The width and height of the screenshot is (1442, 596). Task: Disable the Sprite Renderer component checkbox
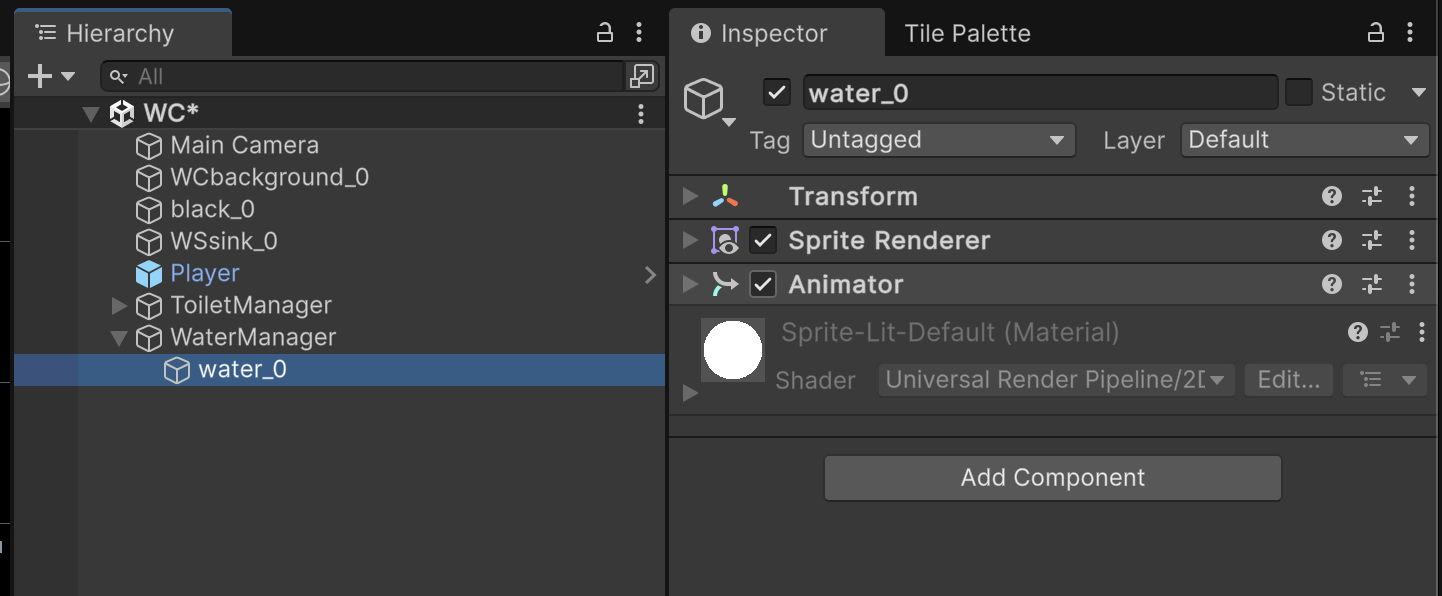click(x=763, y=240)
